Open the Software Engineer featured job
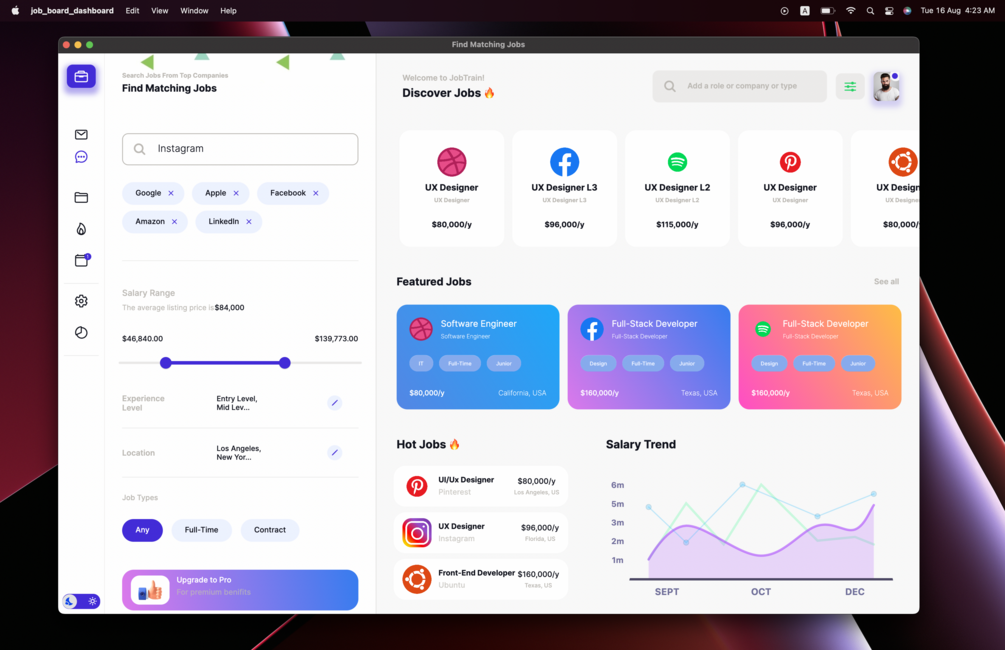 click(478, 357)
